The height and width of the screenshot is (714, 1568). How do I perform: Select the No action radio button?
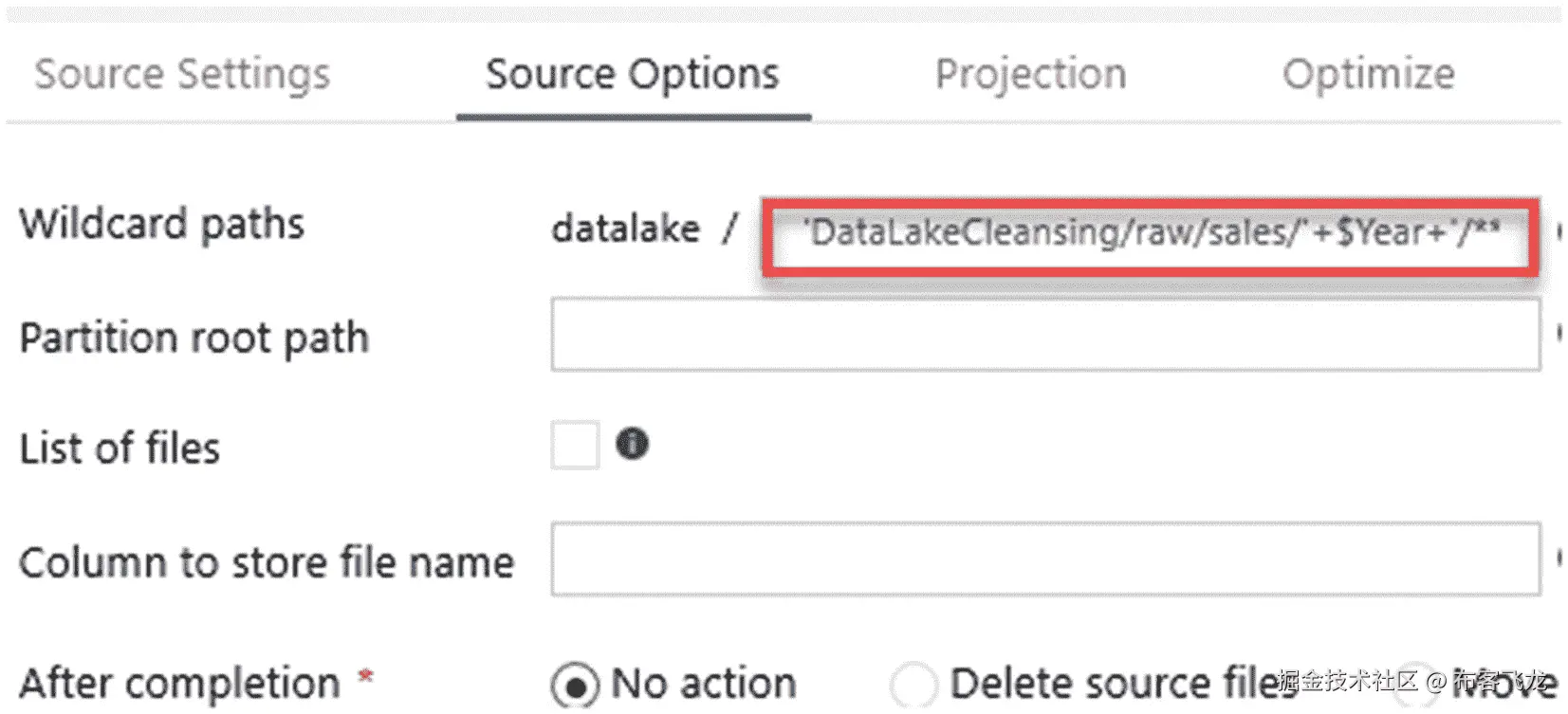575,685
